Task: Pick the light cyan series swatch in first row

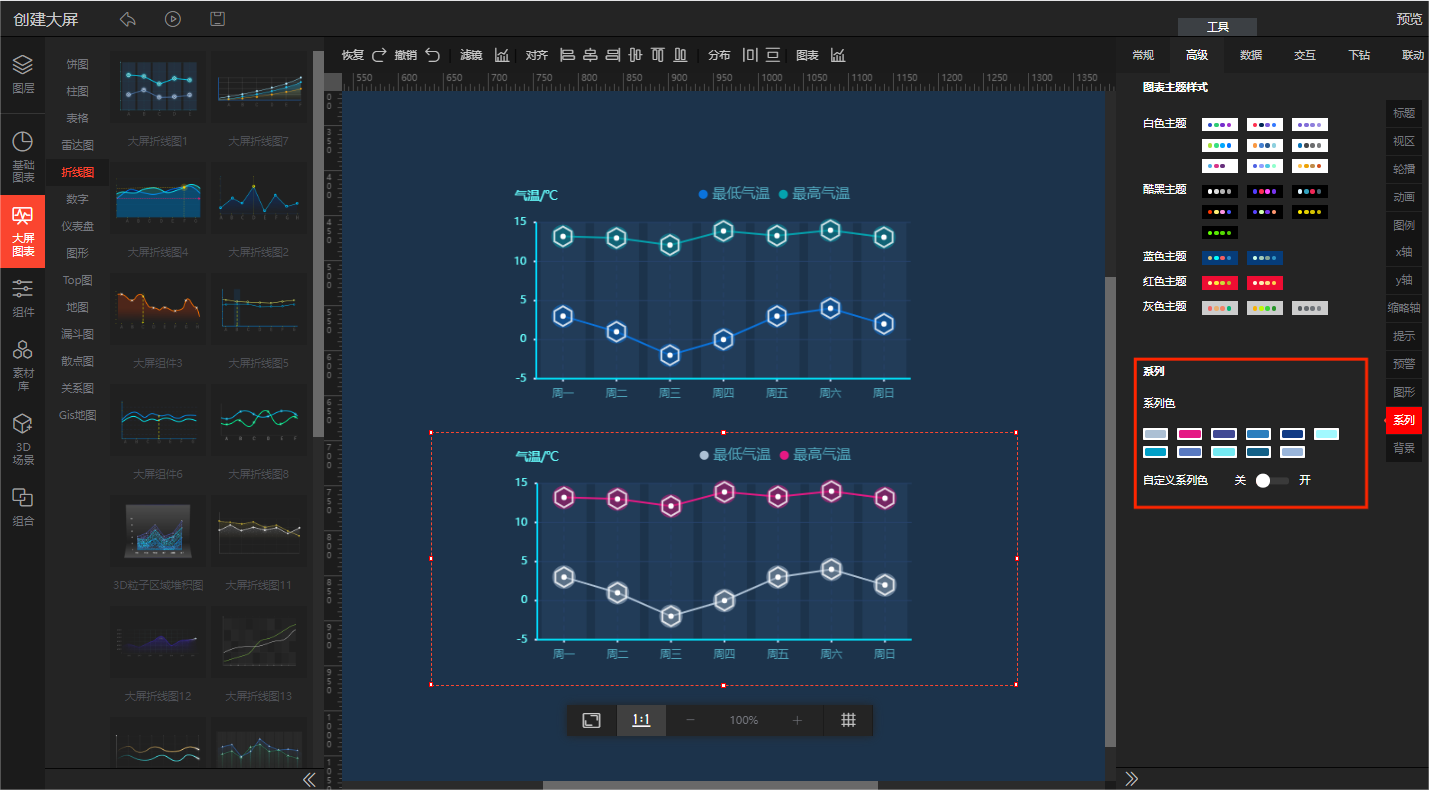Action: 1326,434
